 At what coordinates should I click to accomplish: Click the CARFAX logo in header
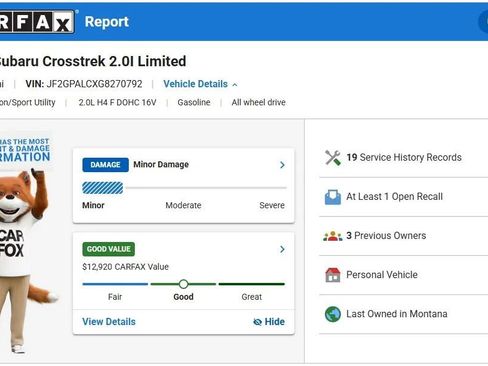click(37, 22)
